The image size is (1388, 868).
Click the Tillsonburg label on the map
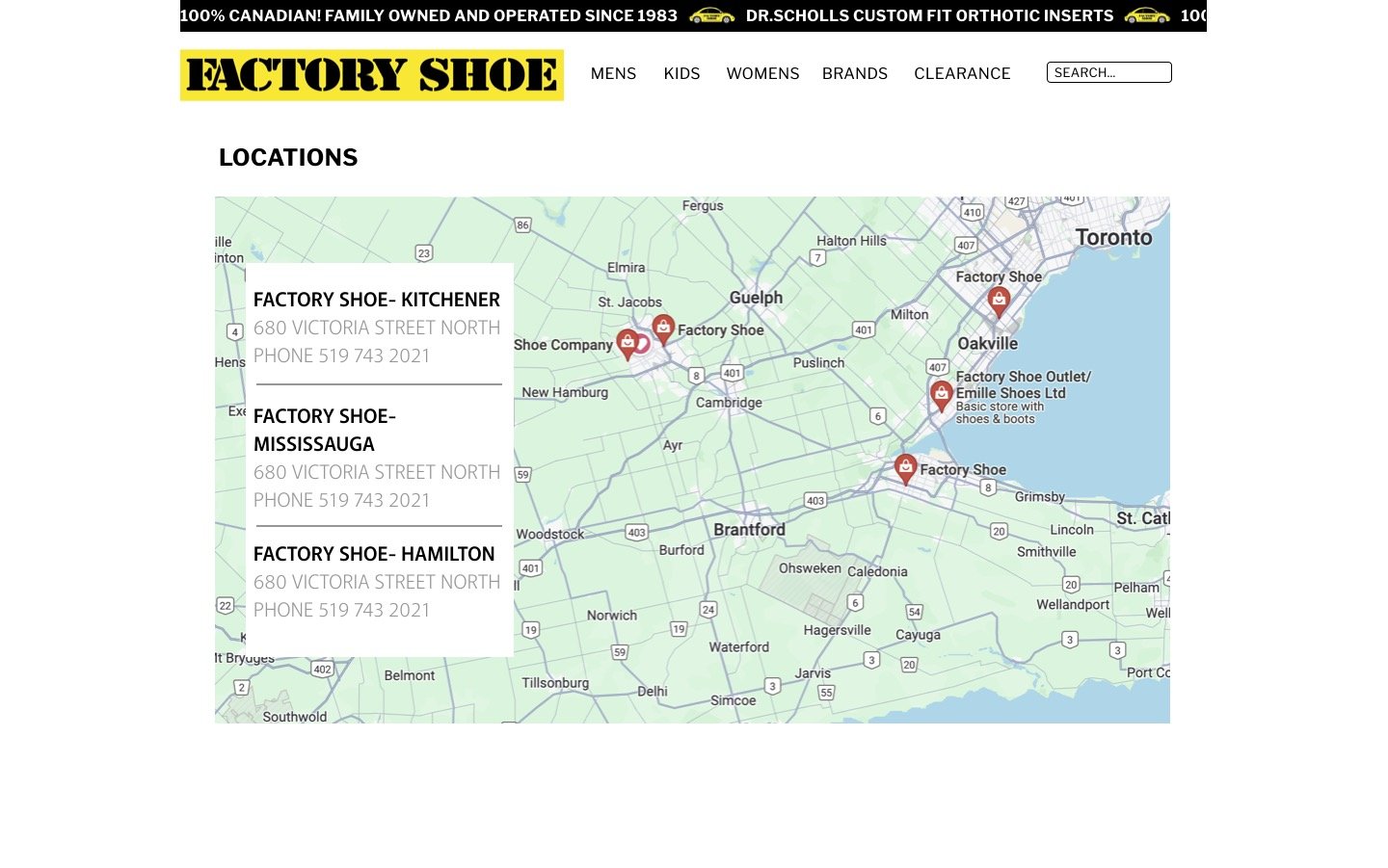pos(555,683)
